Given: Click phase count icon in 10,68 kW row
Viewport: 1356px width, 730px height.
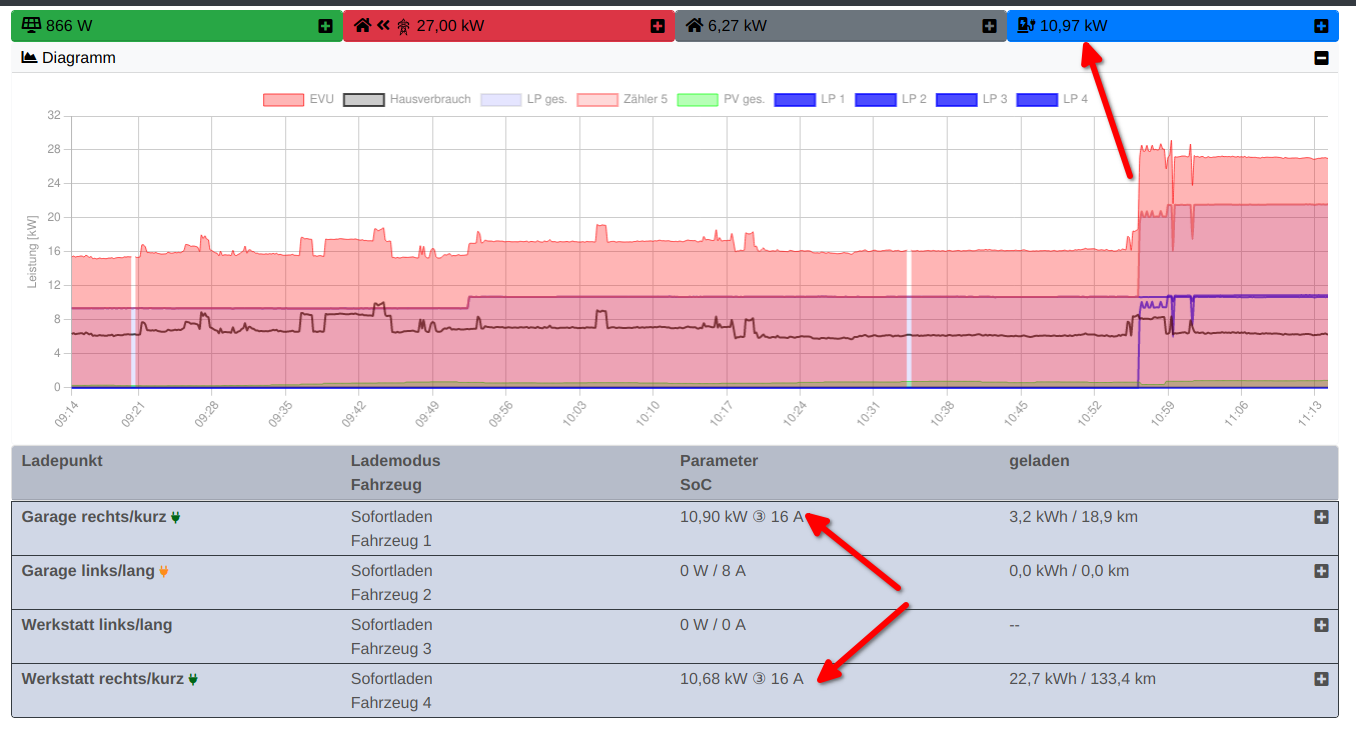Looking at the screenshot, I should click(758, 679).
